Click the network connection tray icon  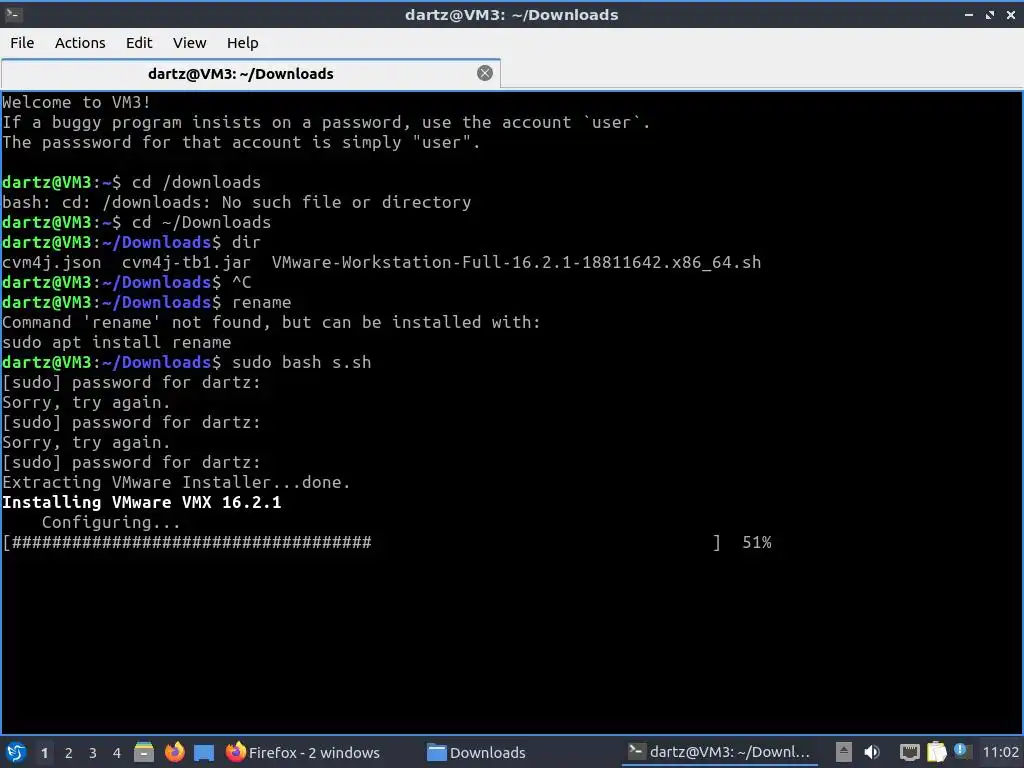tap(909, 752)
